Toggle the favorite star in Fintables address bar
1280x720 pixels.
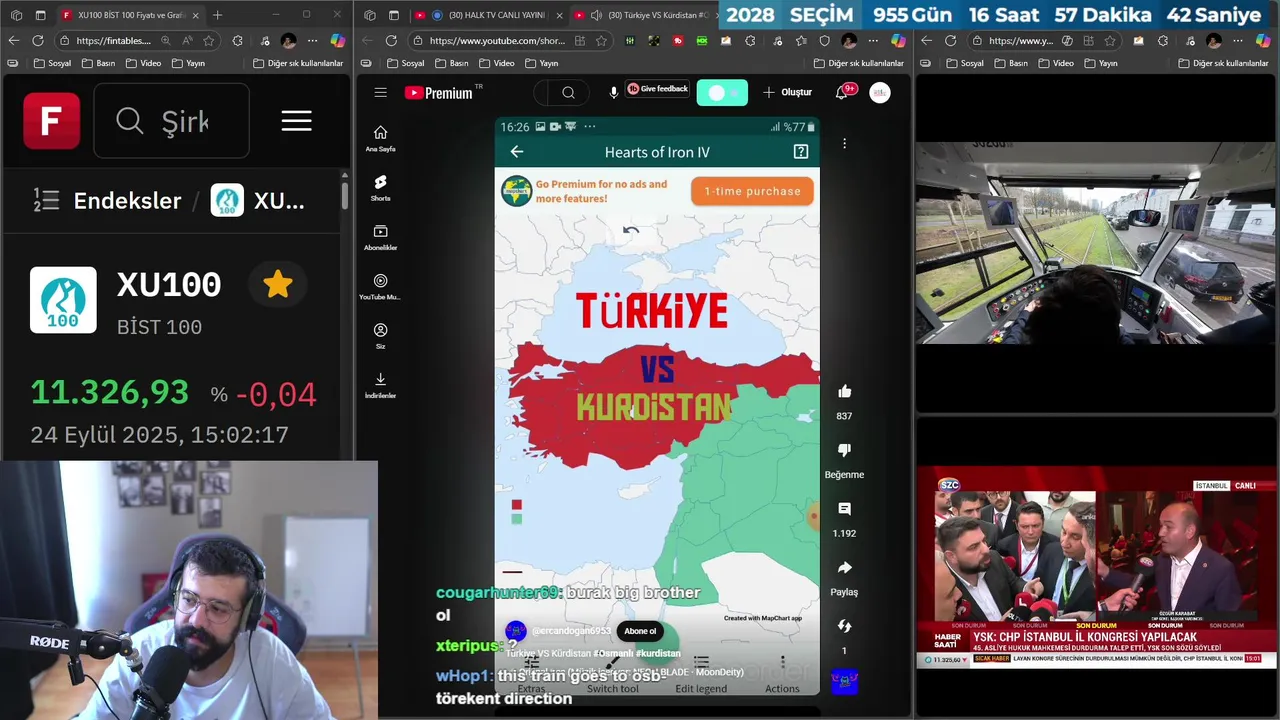(209, 41)
